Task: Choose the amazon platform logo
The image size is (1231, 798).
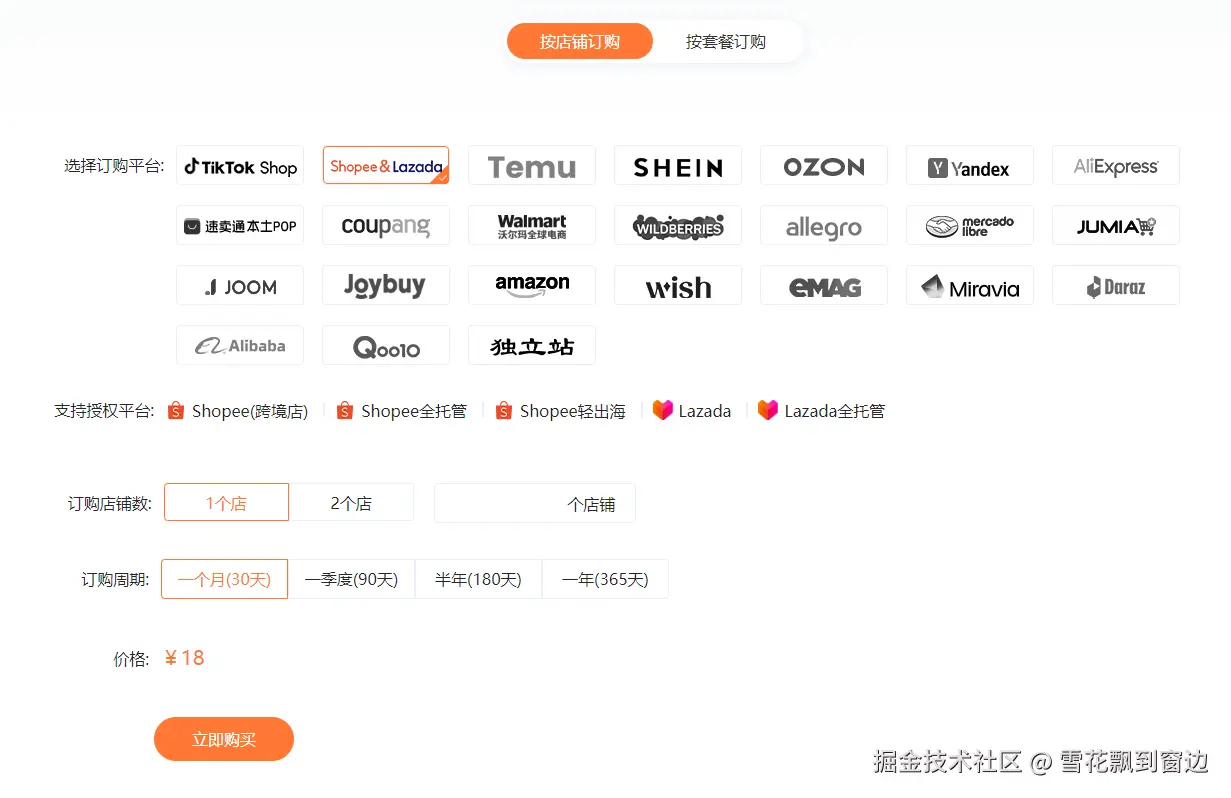Action: (532, 286)
